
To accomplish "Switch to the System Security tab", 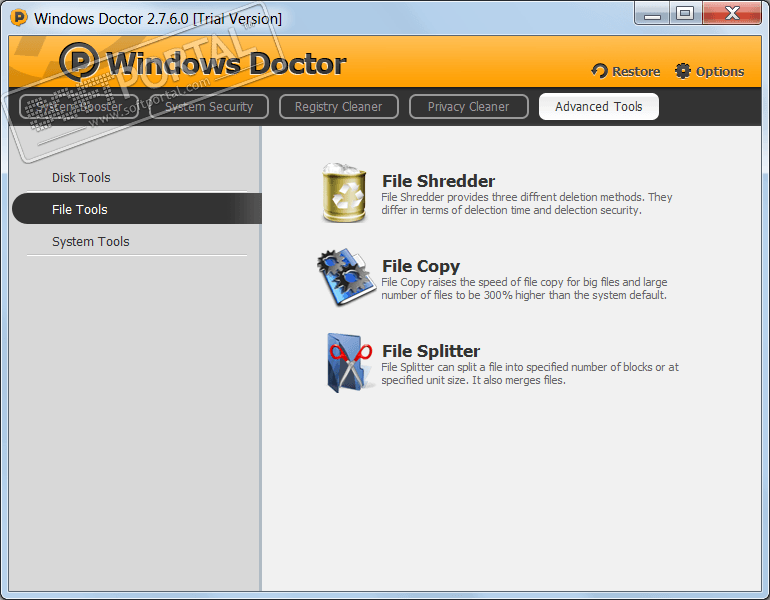I will pyautogui.click(x=209, y=107).
